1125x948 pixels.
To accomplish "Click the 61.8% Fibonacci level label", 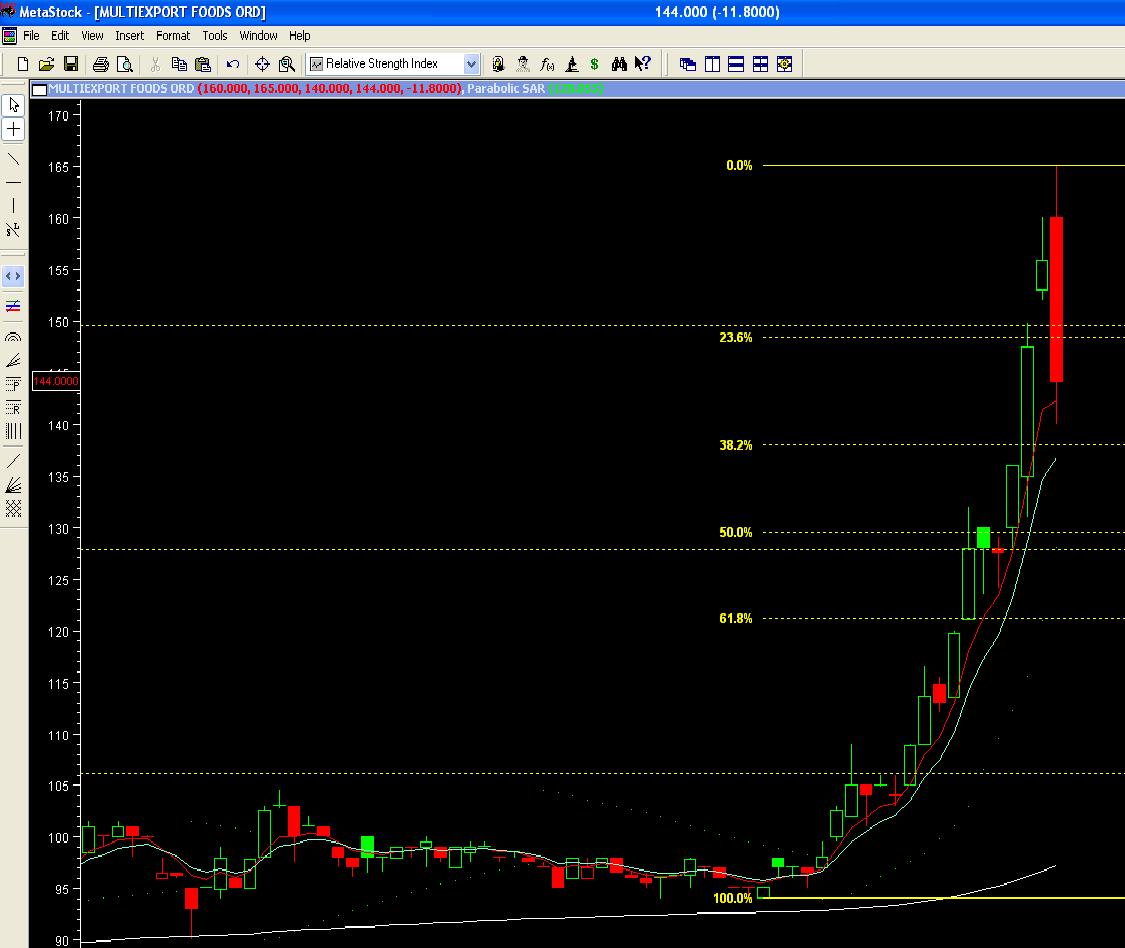I will tap(735, 618).
